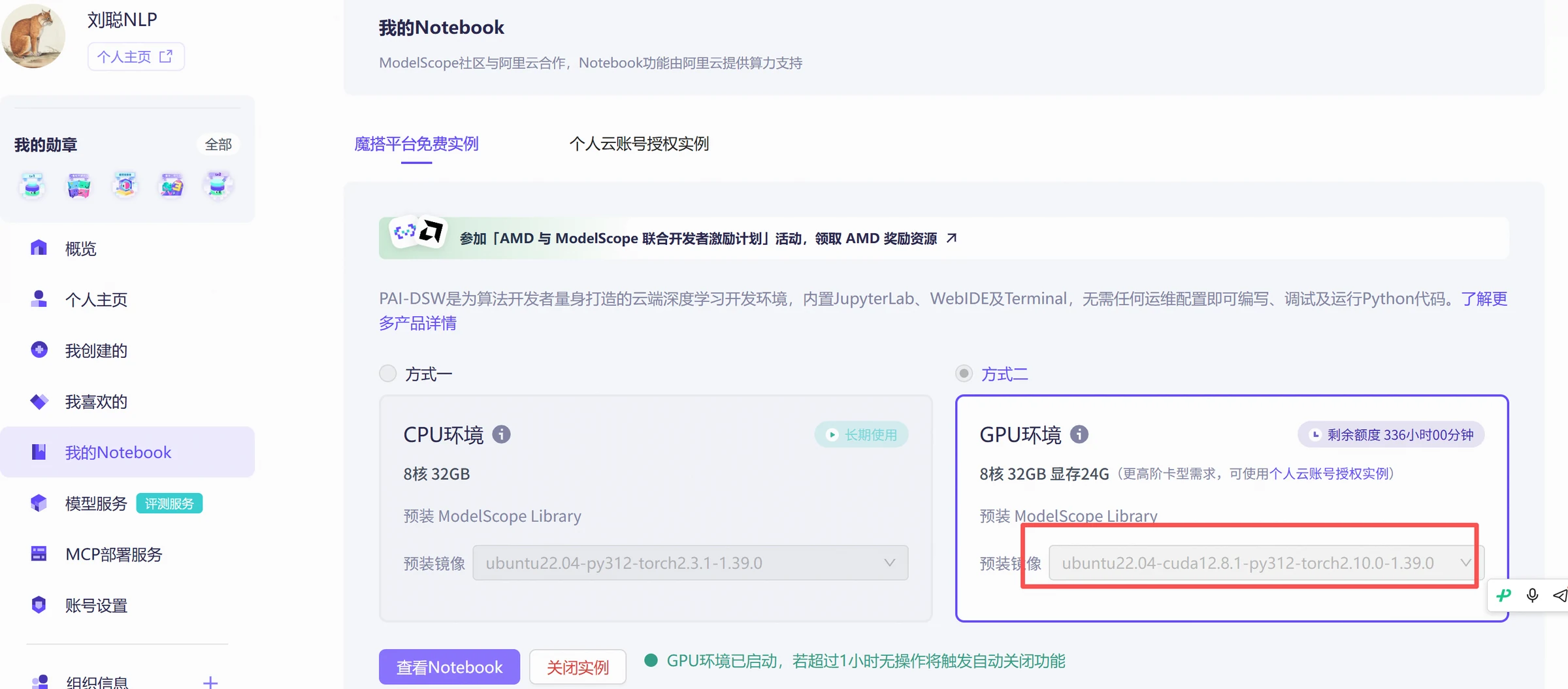
Task: Click the 组织信息 sidebar entry
Action: point(97,682)
